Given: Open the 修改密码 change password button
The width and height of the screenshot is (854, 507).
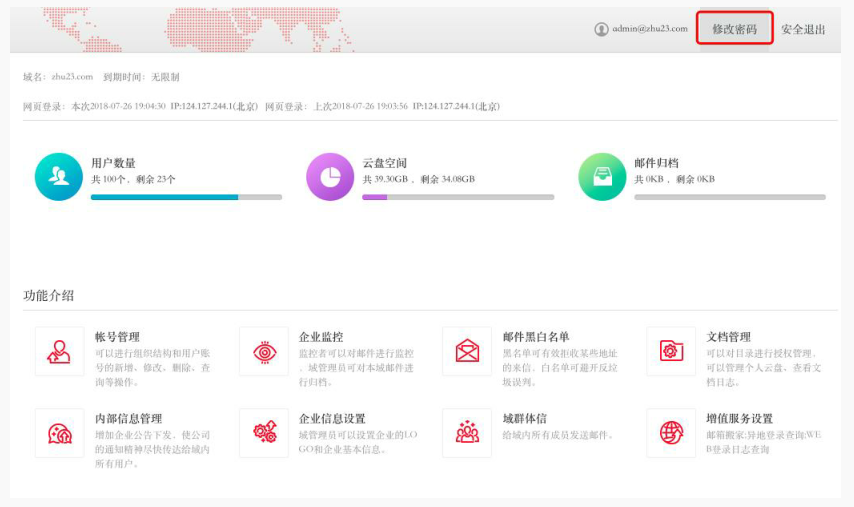Looking at the screenshot, I should (x=734, y=28).
